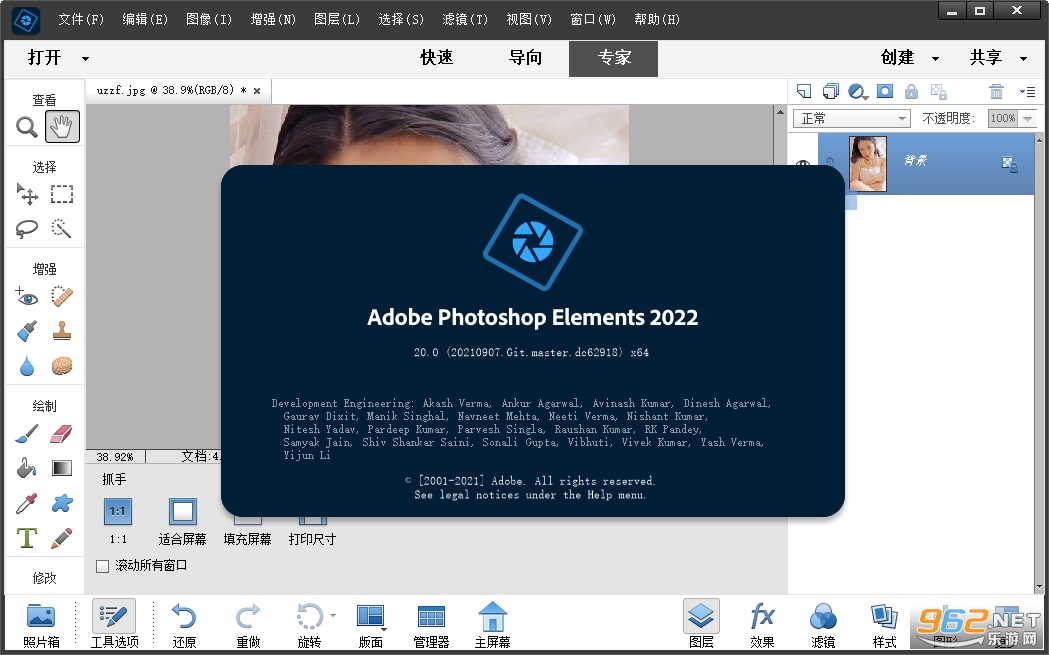Open the 增强(N) menu
The width and height of the screenshot is (1049, 655).
tap(273, 19)
